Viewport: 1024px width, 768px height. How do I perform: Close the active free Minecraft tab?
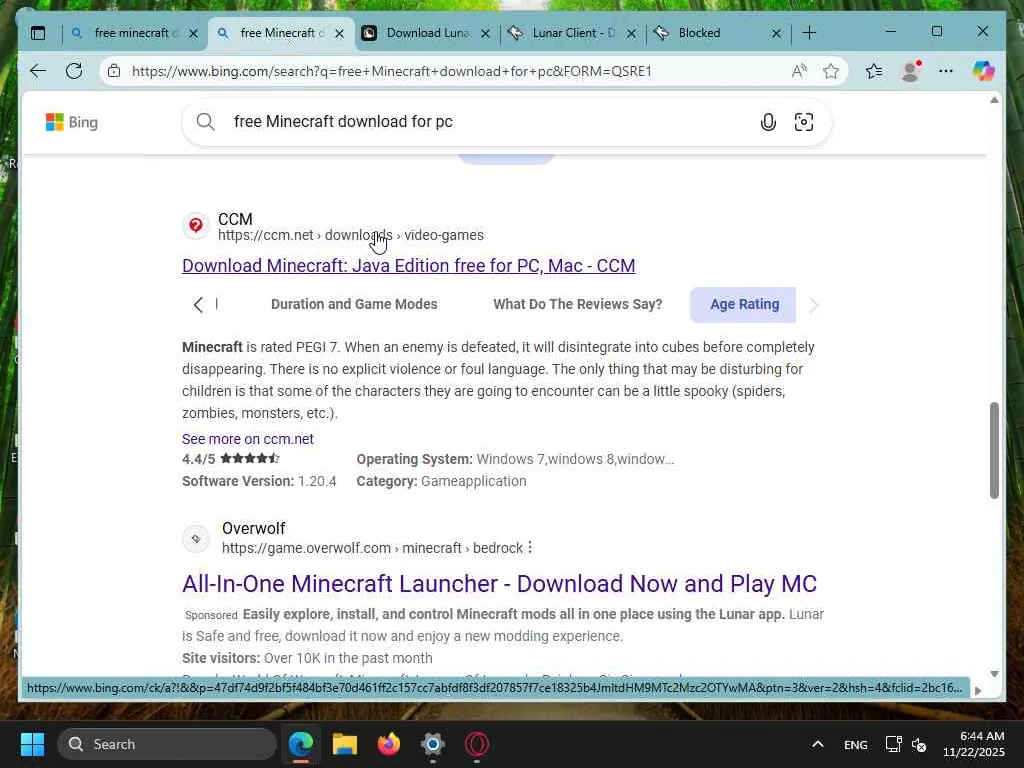click(339, 33)
